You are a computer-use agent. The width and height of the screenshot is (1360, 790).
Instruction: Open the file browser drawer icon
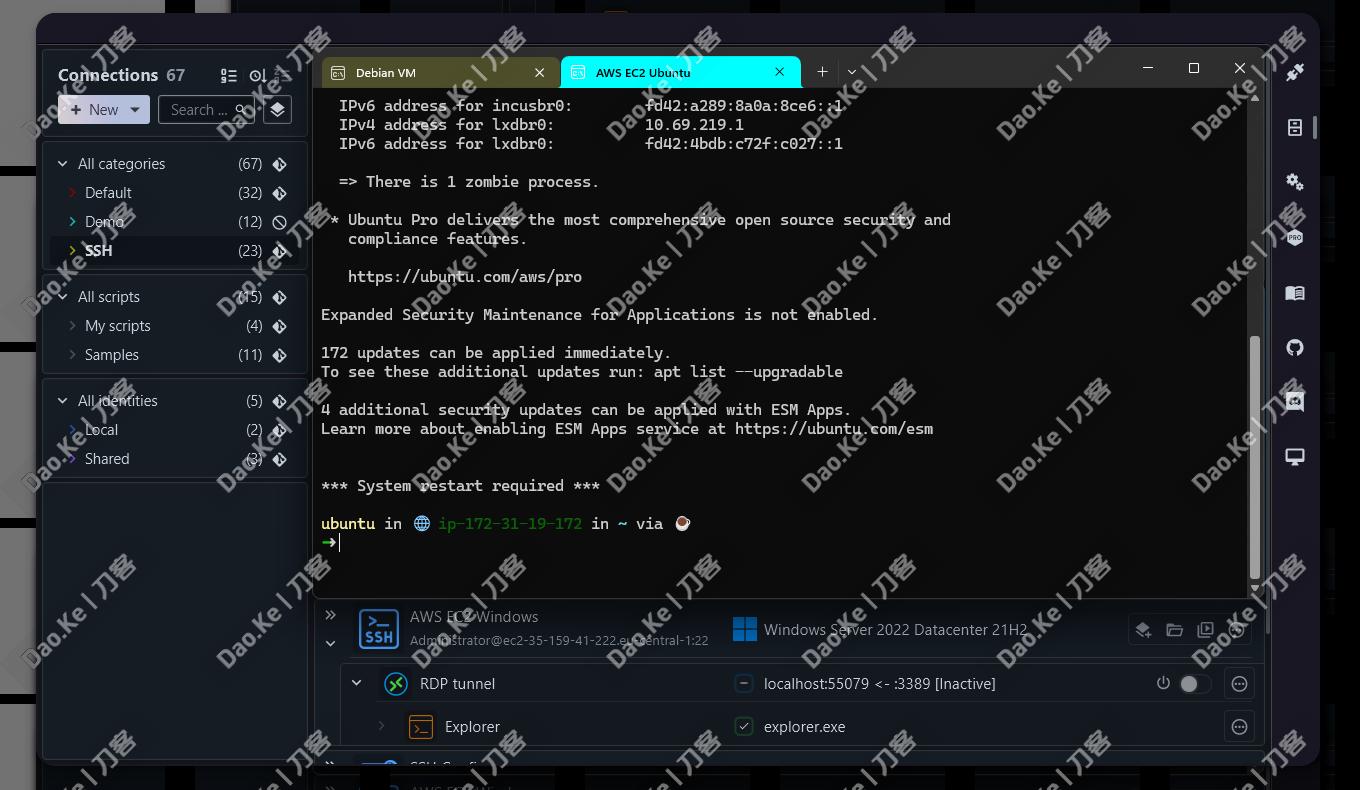tap(1295, 127)
